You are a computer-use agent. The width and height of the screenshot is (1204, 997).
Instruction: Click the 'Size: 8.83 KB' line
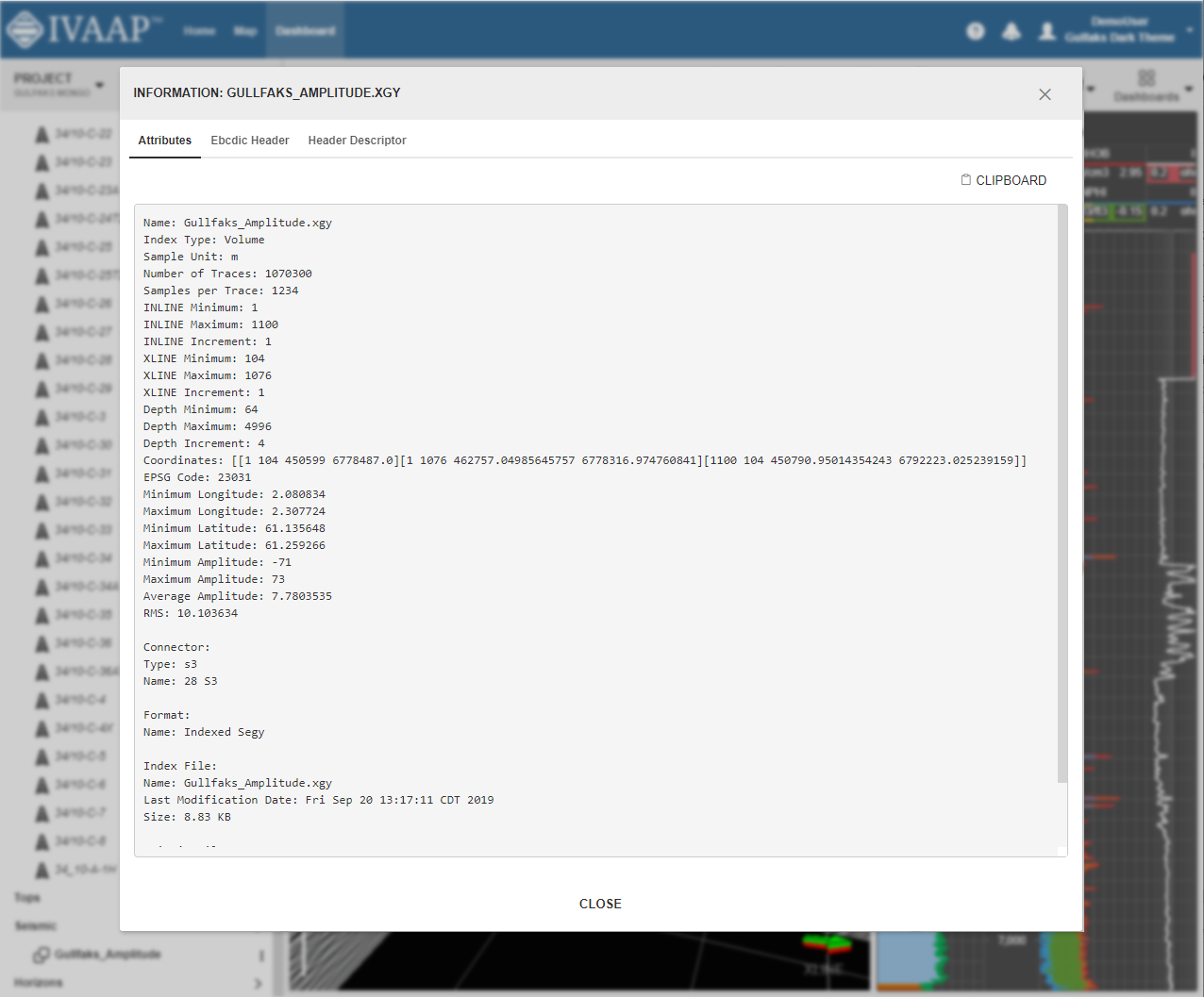(x=187, y=817)
